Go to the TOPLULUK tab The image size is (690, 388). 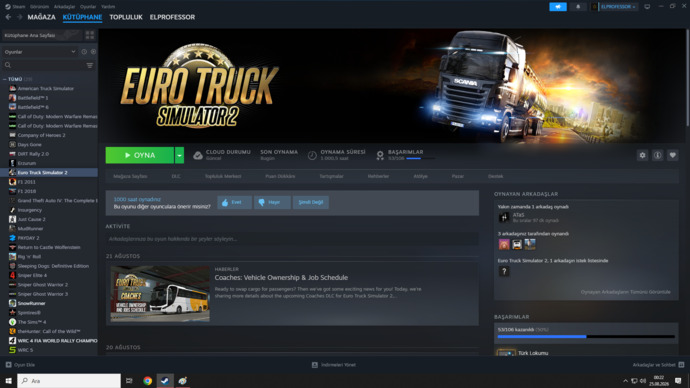[126, 17]
